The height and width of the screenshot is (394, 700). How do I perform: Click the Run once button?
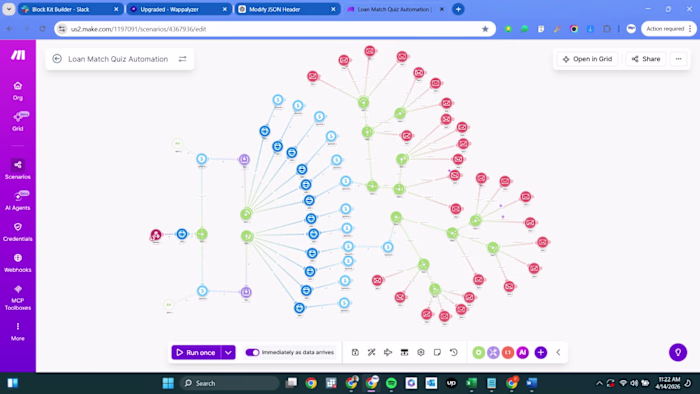pos(196,353)
